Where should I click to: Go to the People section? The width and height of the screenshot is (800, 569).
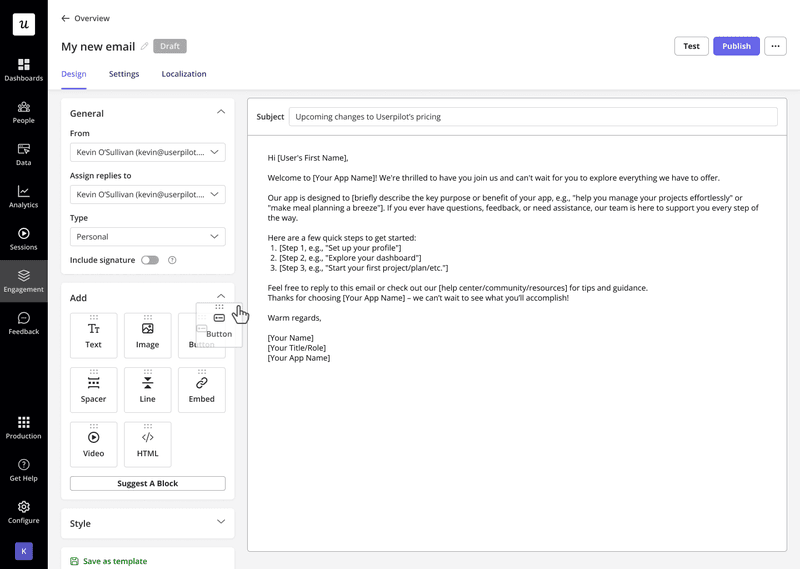(23, 111)
